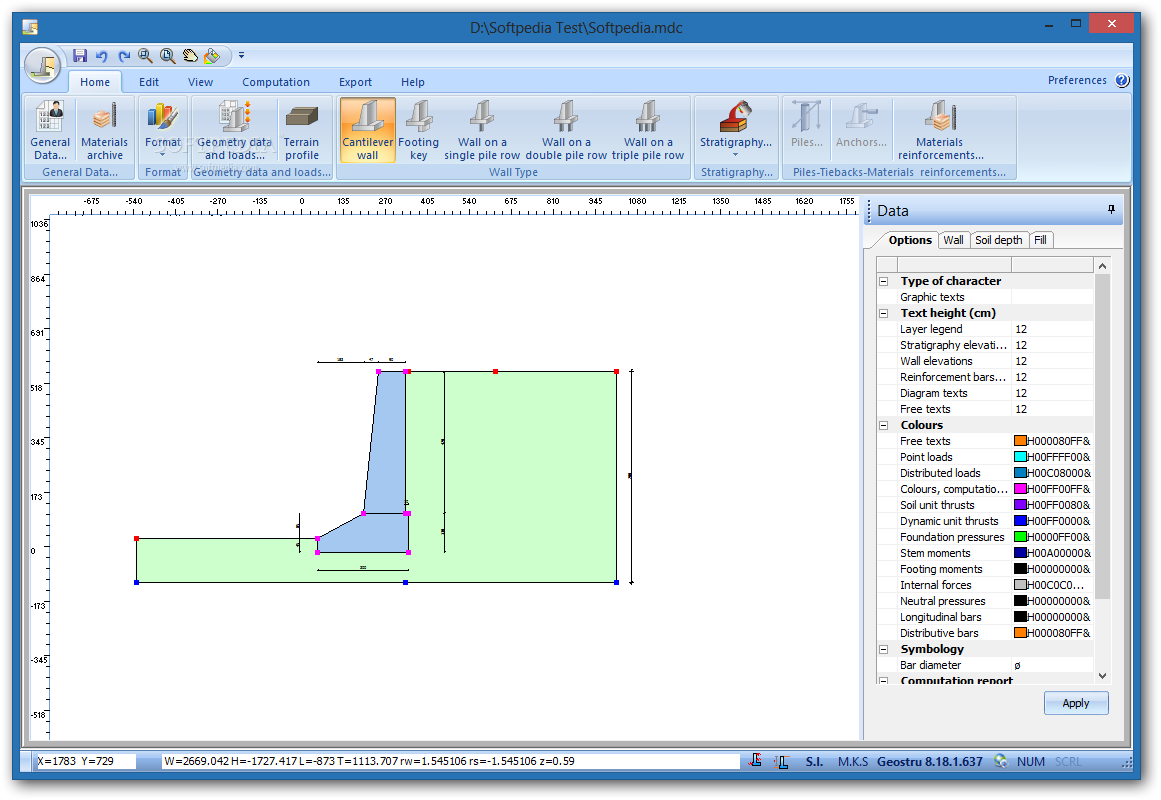1161x800 pixels.
Task: Open the Computation ribbon tab
Action: point(275,82)
